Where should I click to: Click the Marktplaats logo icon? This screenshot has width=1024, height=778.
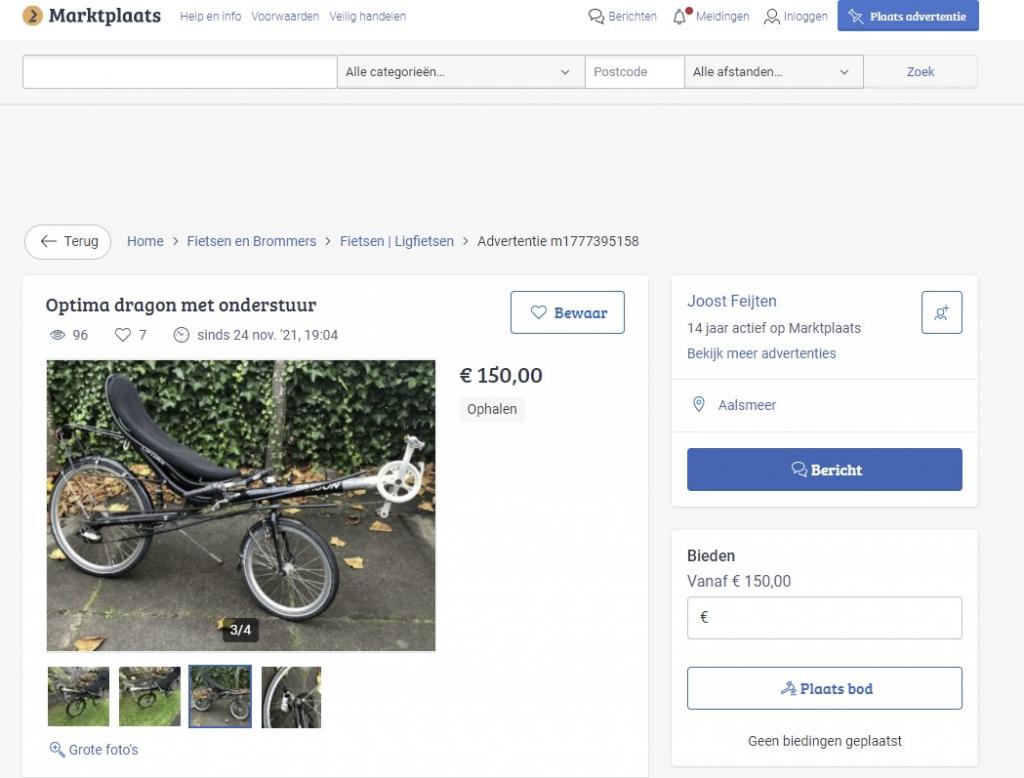point(33,16)
